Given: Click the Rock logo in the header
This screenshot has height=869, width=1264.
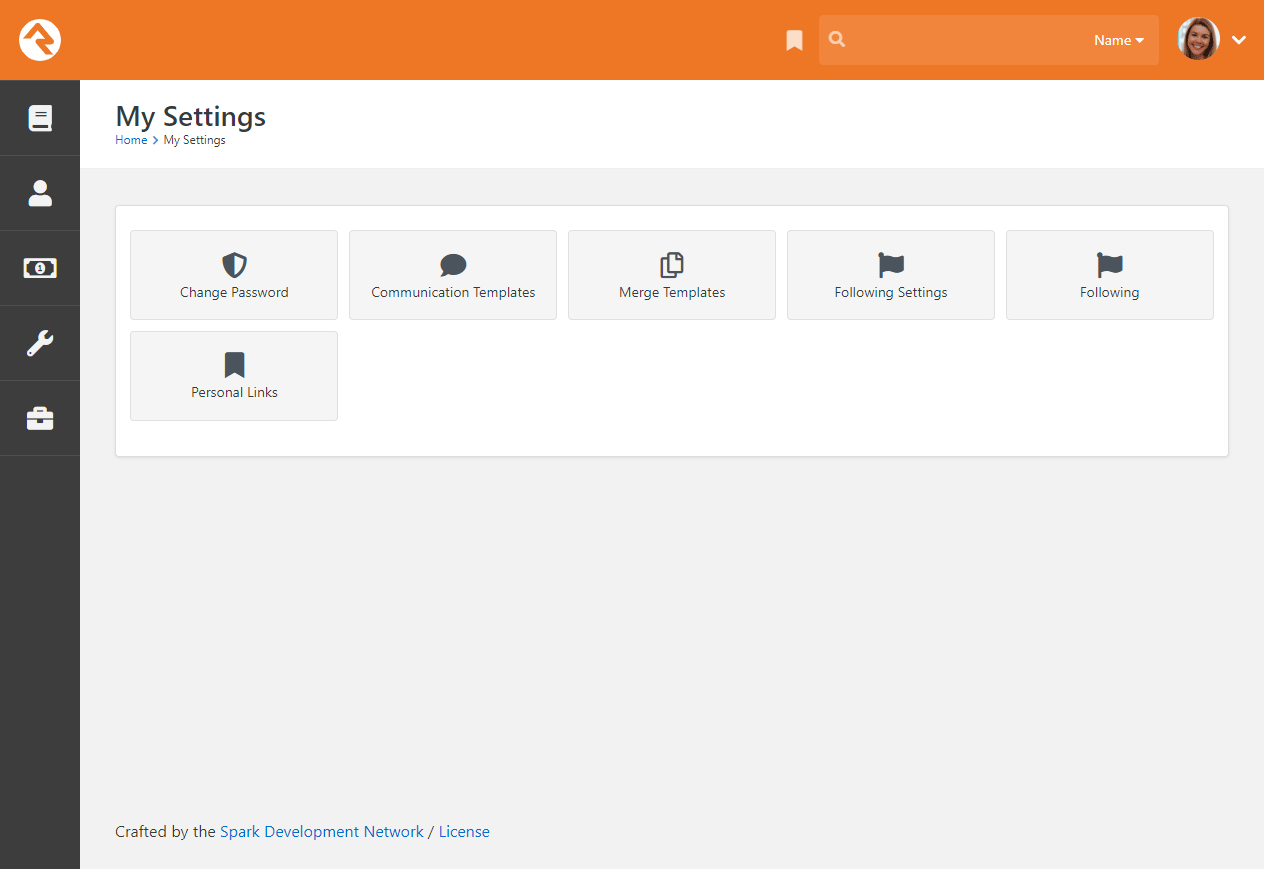Looking at the screenshot, I should (x=40, y=40).
